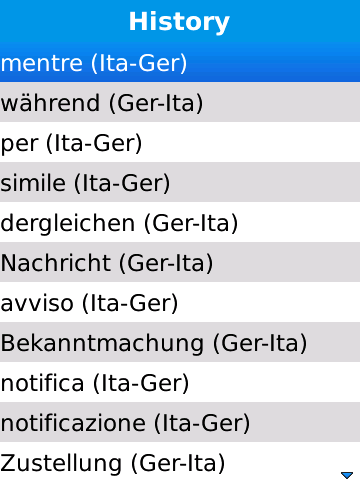Tap the word Nachricht
The image size is (360, 480).
(x=56, y=263)
